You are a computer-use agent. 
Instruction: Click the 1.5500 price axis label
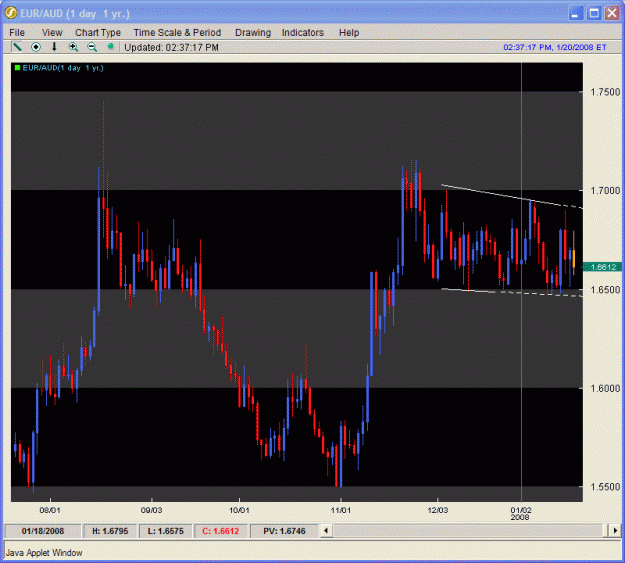tap(605, 486)
